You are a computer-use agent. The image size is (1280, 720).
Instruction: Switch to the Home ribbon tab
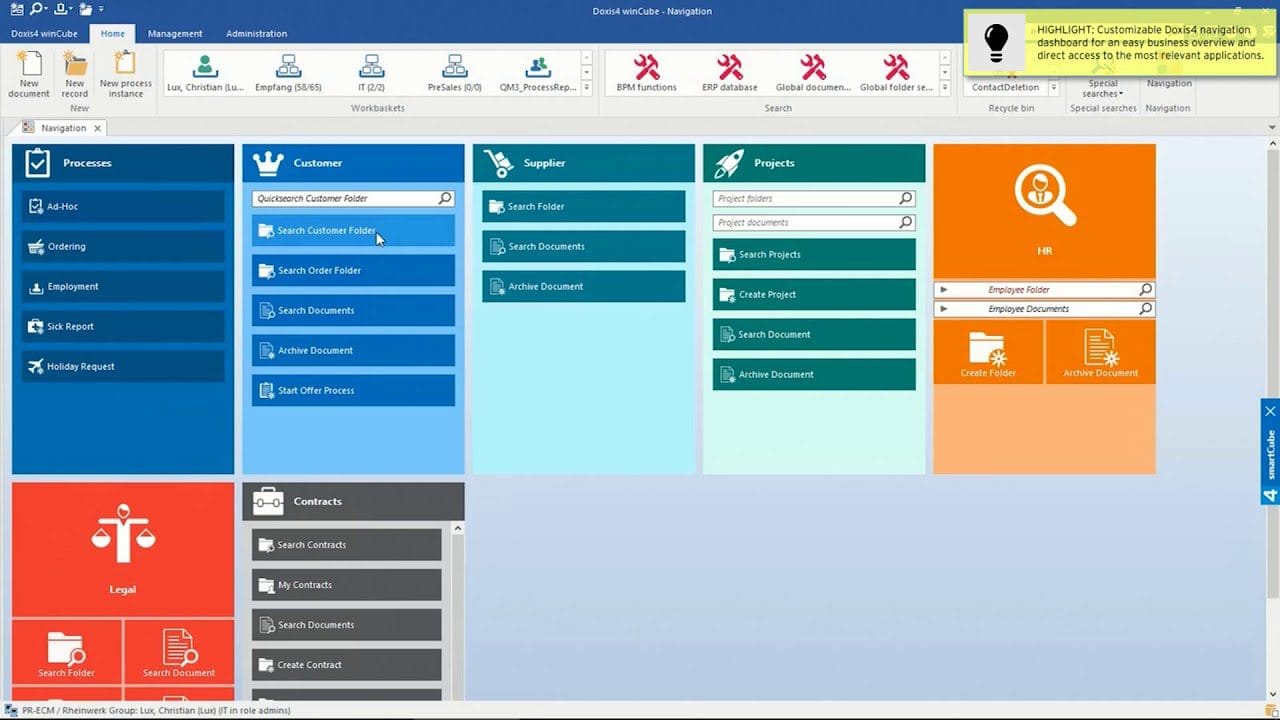(113, 33)
